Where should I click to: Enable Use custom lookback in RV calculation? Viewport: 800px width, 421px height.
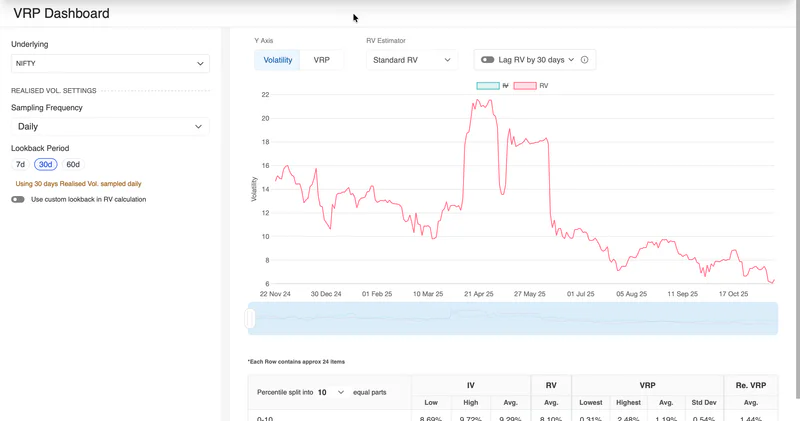[18, 200]
